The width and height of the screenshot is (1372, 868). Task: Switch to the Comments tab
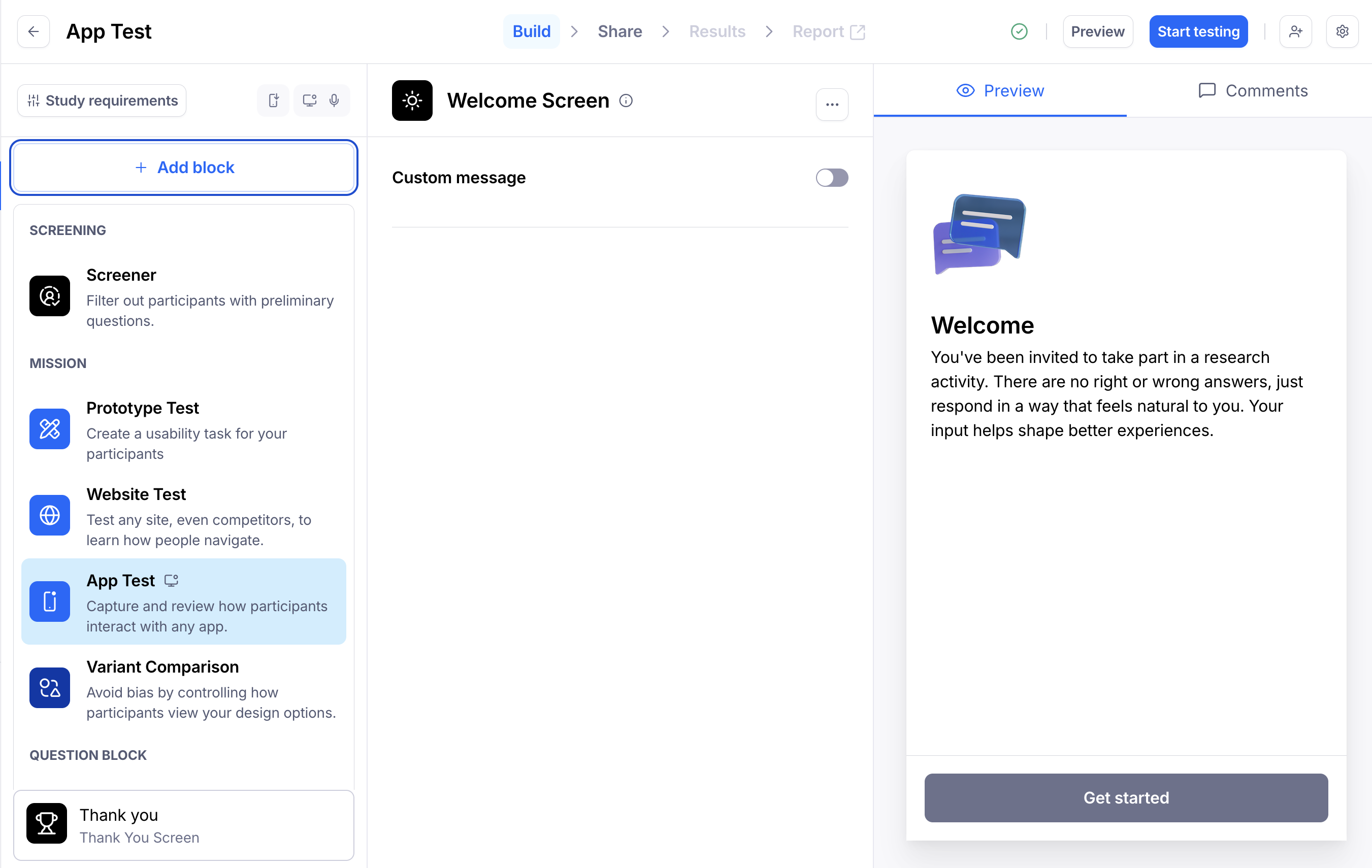pyautogui.click(x=1252, y=90)
